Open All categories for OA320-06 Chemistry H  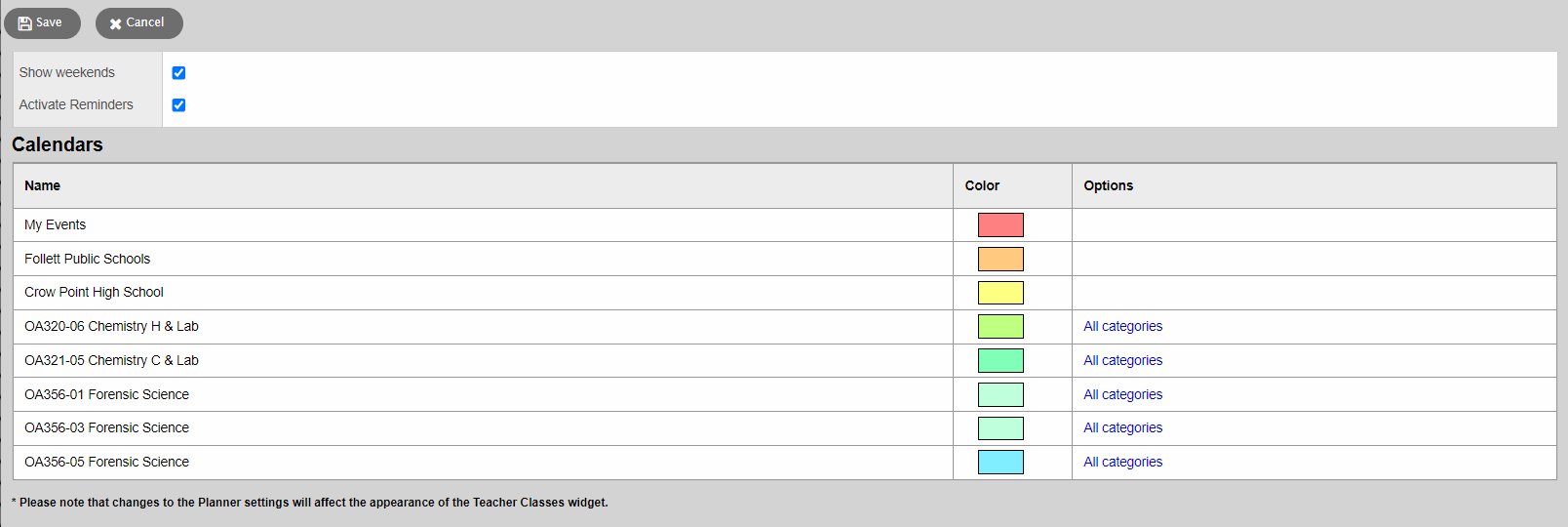click(x=1122, y=326)
